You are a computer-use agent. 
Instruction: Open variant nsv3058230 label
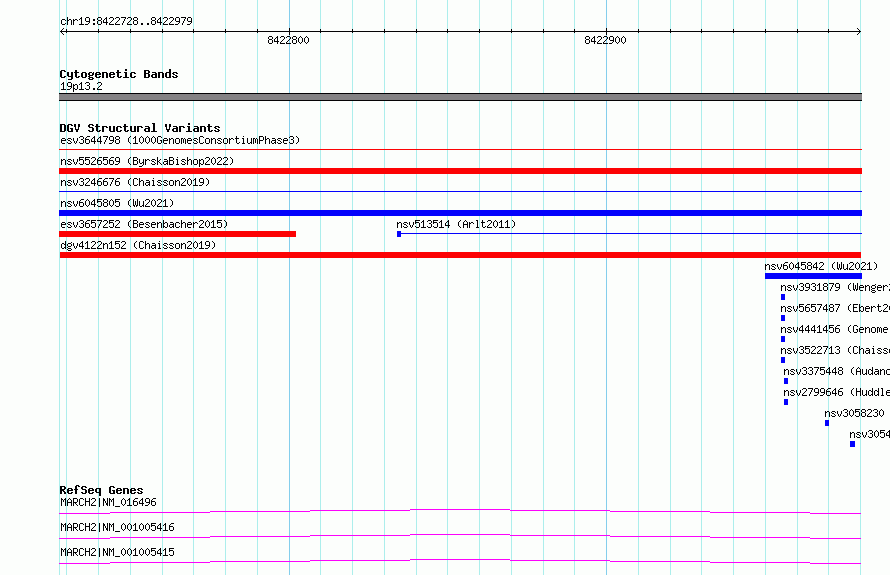tap(854, 413)
